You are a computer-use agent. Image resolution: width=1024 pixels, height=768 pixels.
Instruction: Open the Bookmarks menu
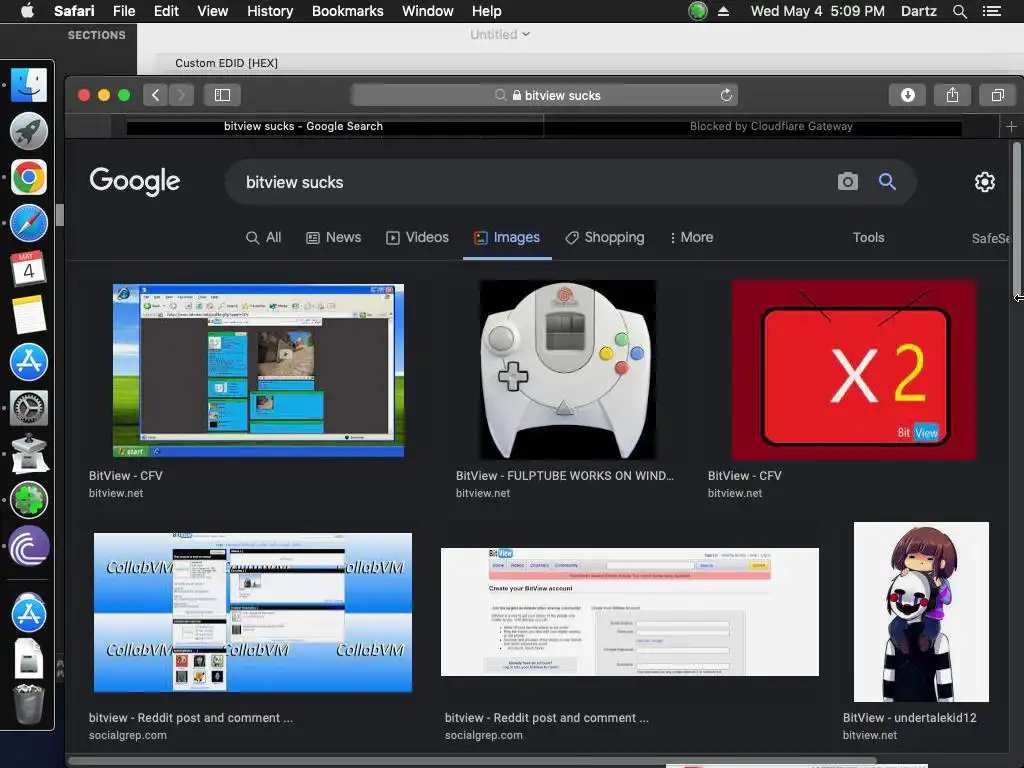(x=347, y=11)
